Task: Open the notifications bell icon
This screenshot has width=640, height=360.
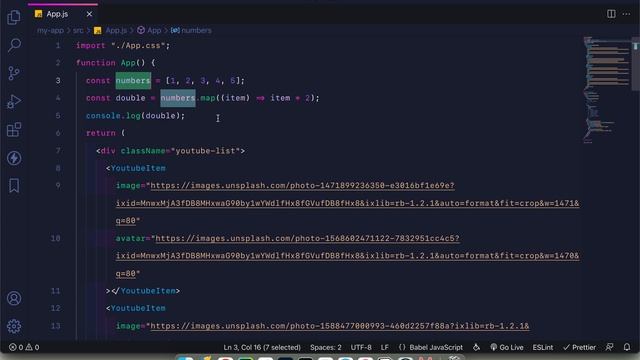Action: (x=627, y=347)
